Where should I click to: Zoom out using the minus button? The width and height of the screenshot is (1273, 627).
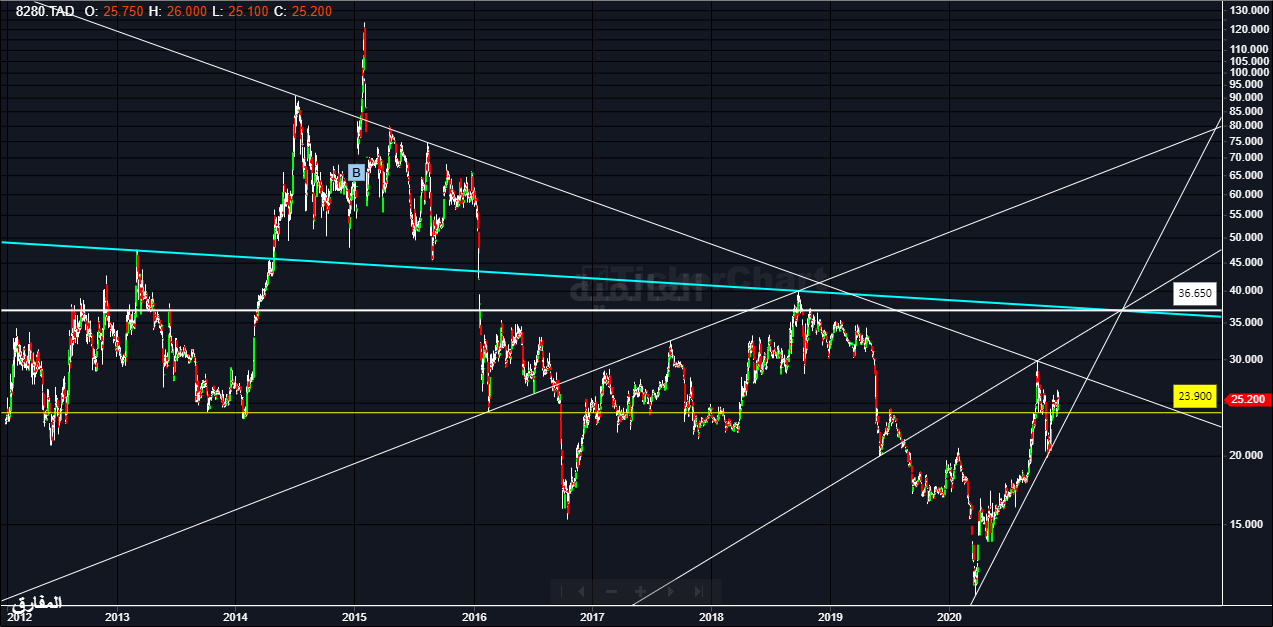611,591
